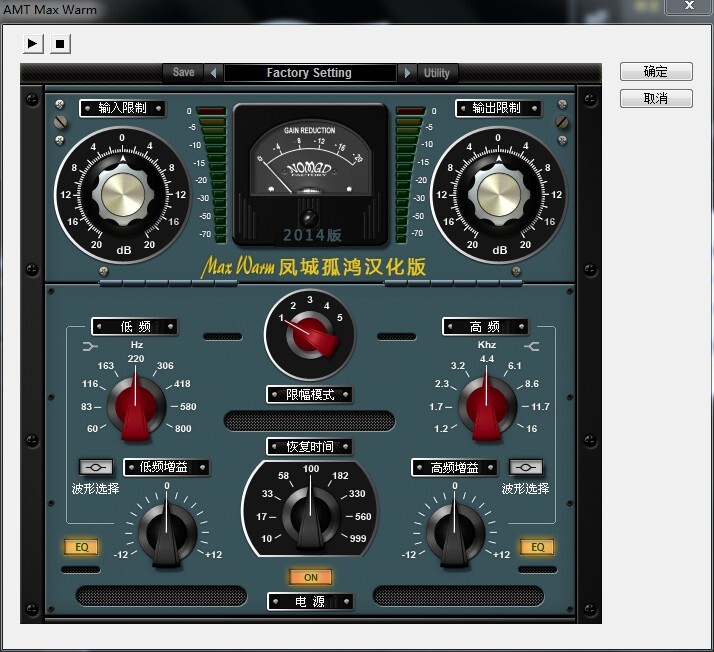The height and width of the screenshot is (652, 714).
Task: Click the 取消 cancel button
Action: pos(656,98)
